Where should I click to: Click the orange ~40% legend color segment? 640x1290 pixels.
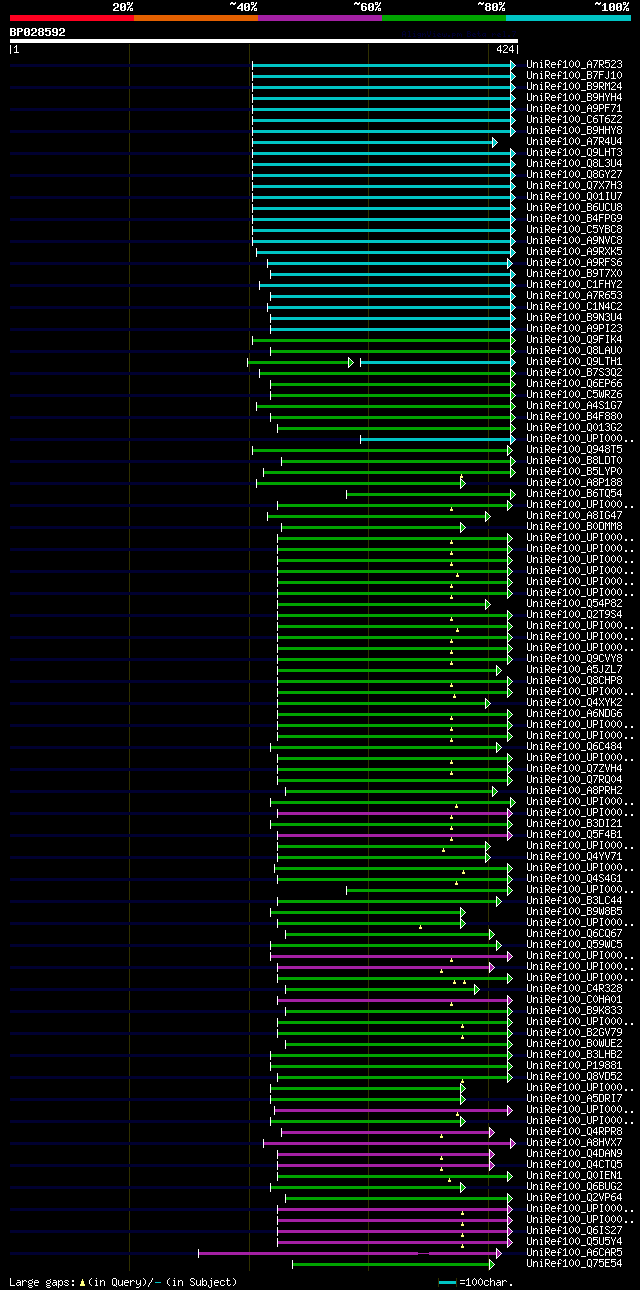click(x=196, y=18)
